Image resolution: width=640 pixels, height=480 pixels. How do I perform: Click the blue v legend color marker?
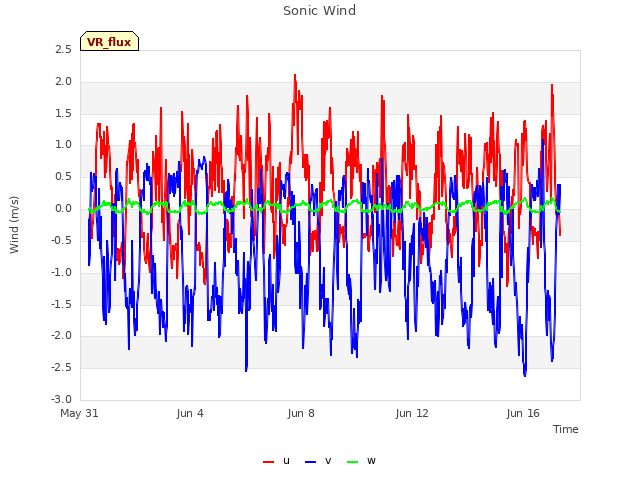click(310, 462)
